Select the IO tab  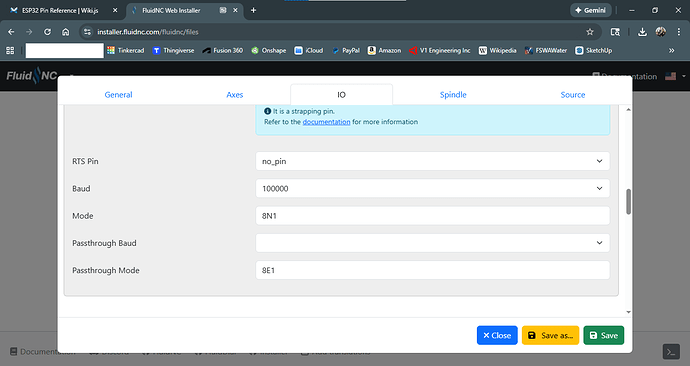tap(341, 95)
